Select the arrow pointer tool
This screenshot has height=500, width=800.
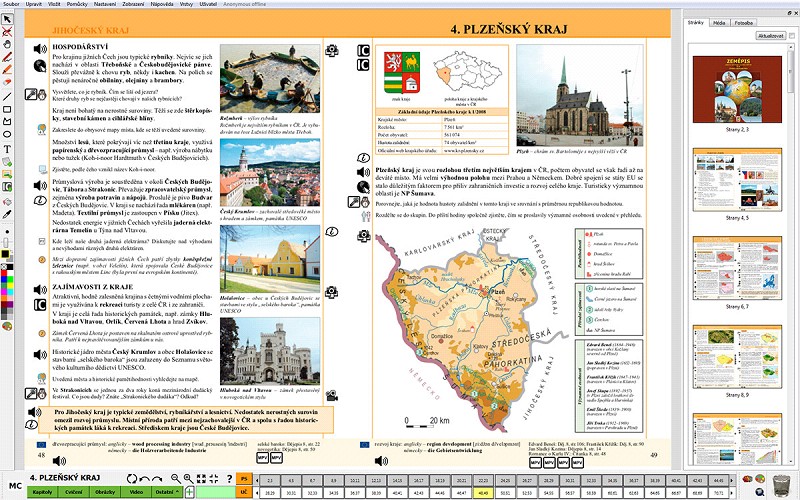point(7,19)
